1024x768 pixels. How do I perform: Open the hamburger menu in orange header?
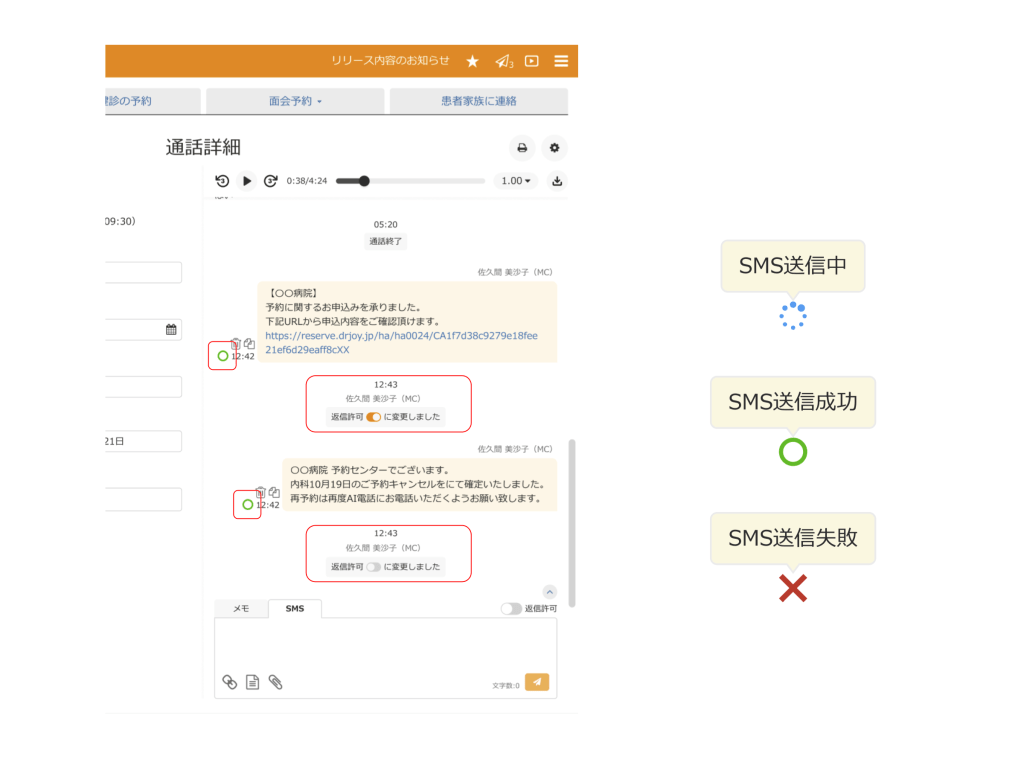tap(561, 61)
